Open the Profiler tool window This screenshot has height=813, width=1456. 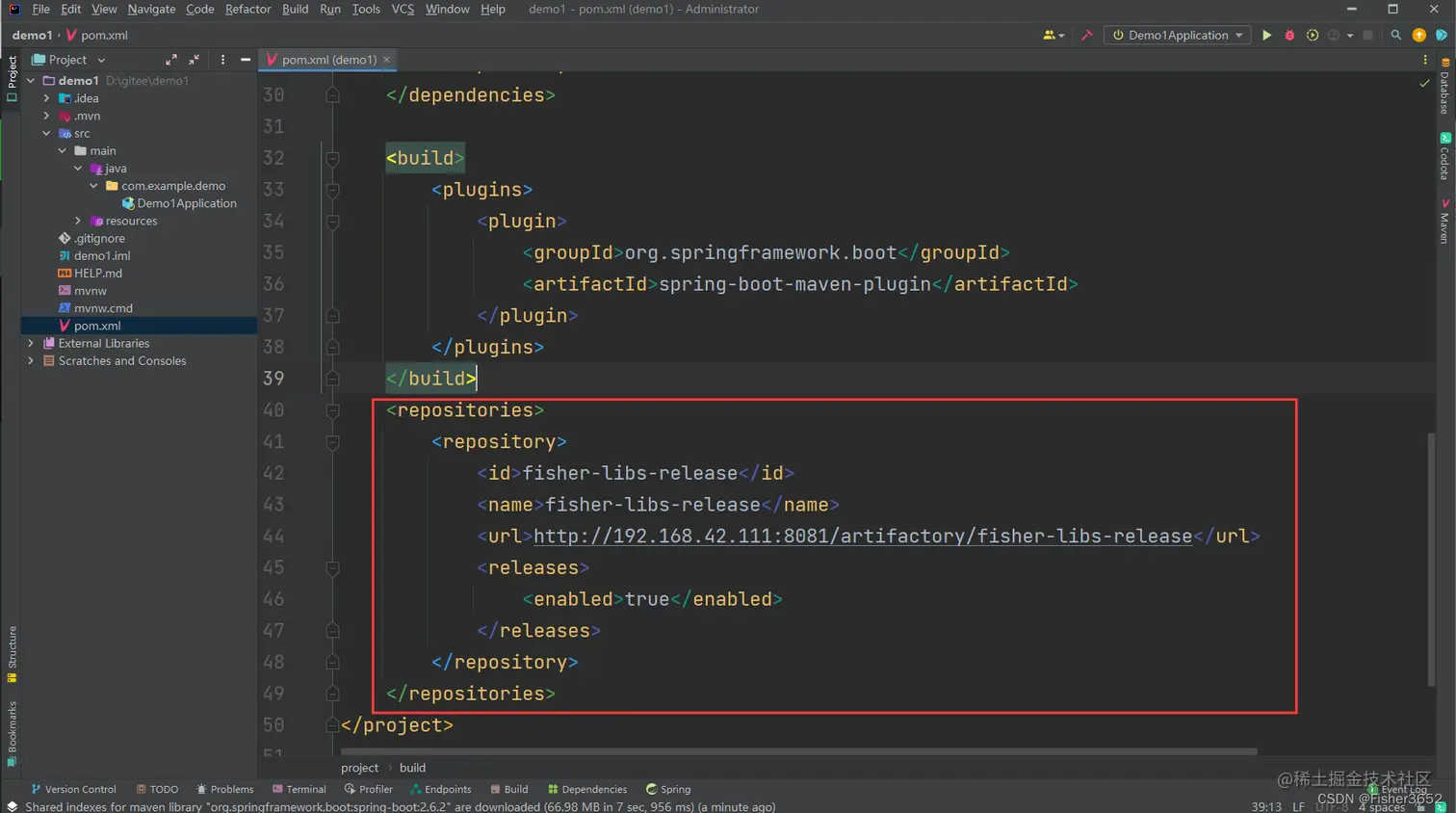tap(368, 789)
